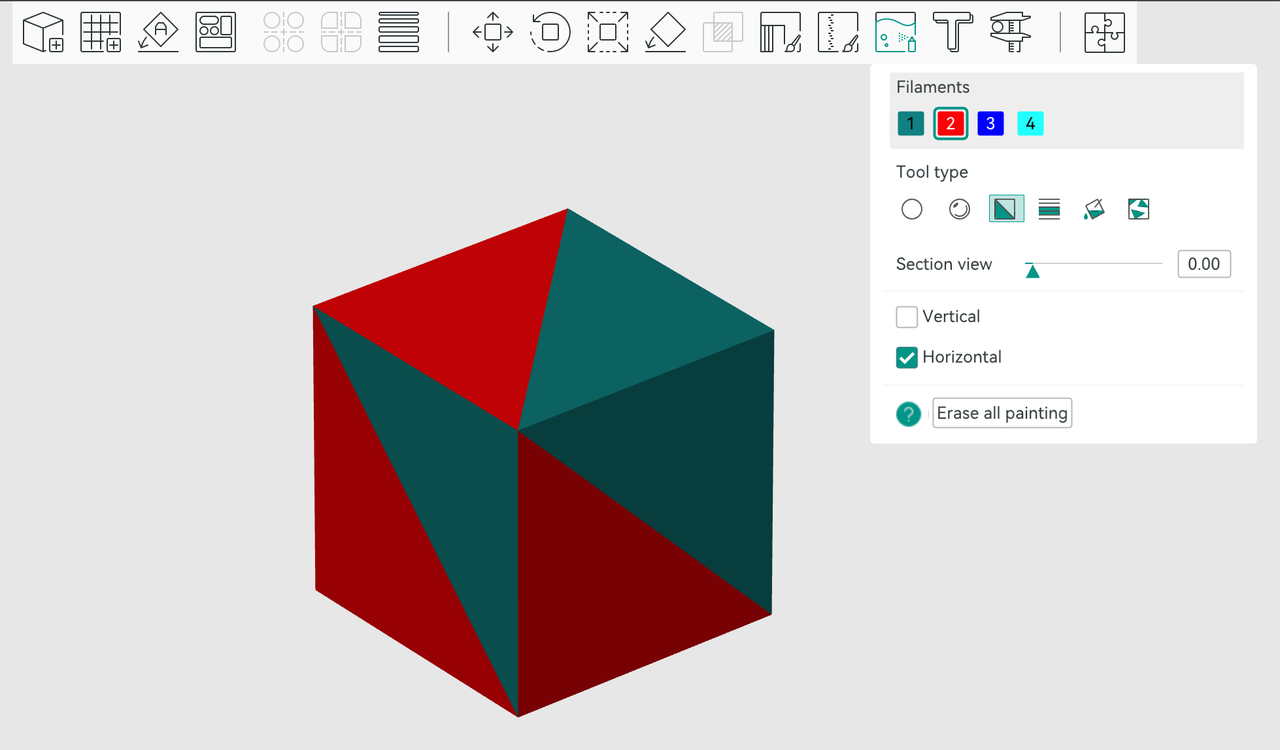1280x750 pixels.
Task: Select the Scale tool
Action: click(x=608, y=32)
